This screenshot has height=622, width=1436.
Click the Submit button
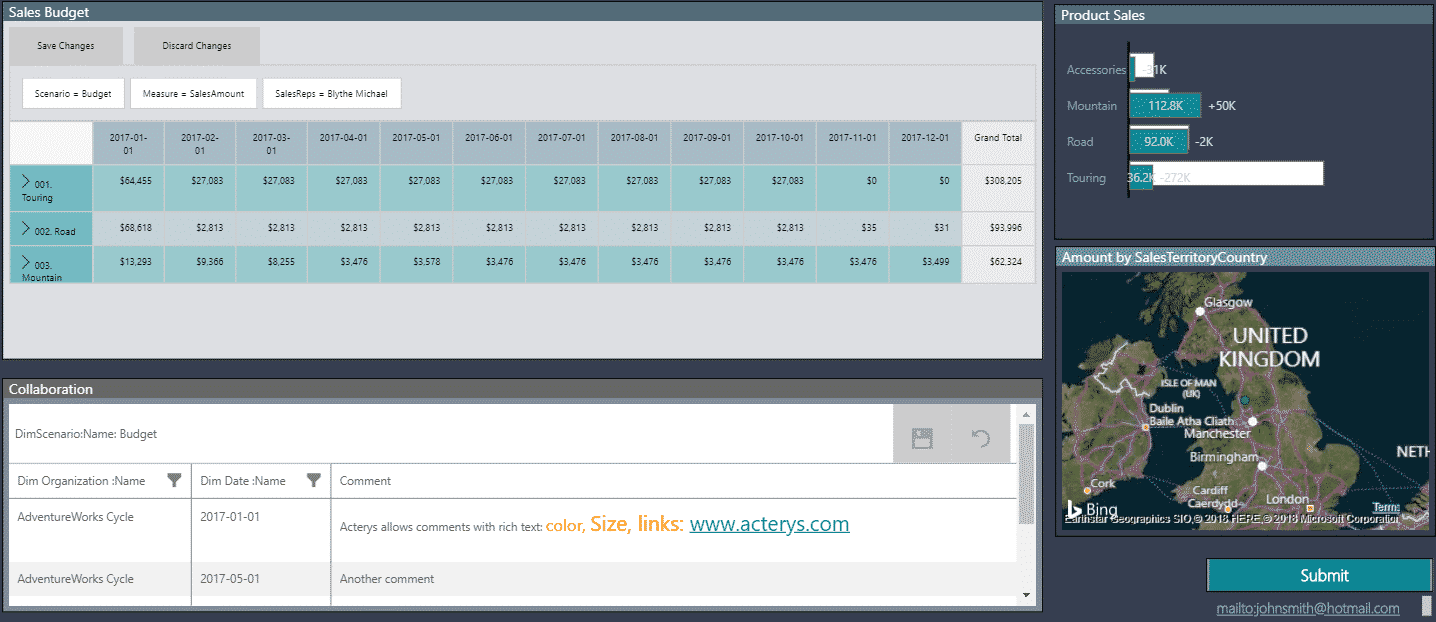(1324, 576)
